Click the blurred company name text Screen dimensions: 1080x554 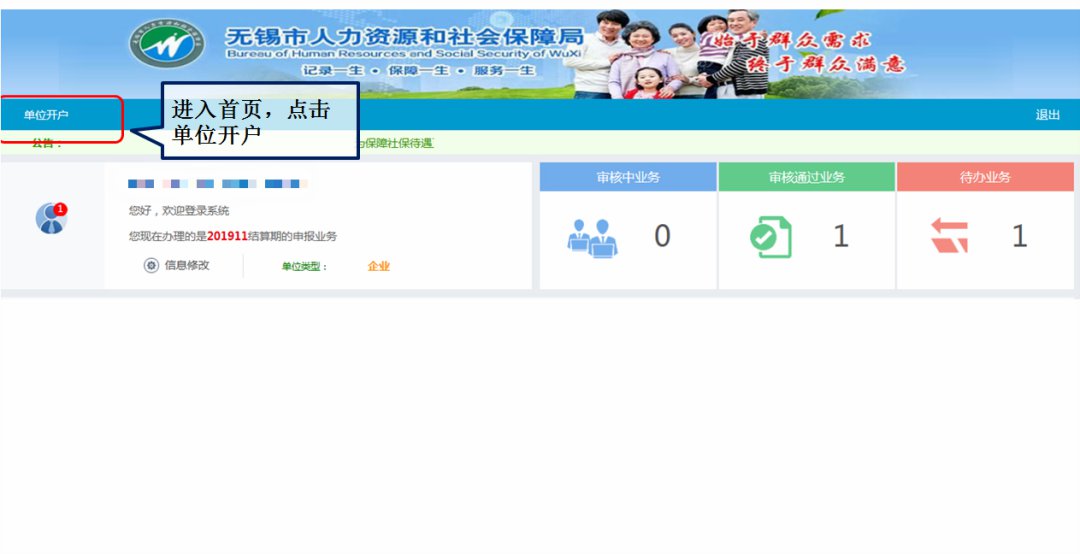click(x=218, y=184)
